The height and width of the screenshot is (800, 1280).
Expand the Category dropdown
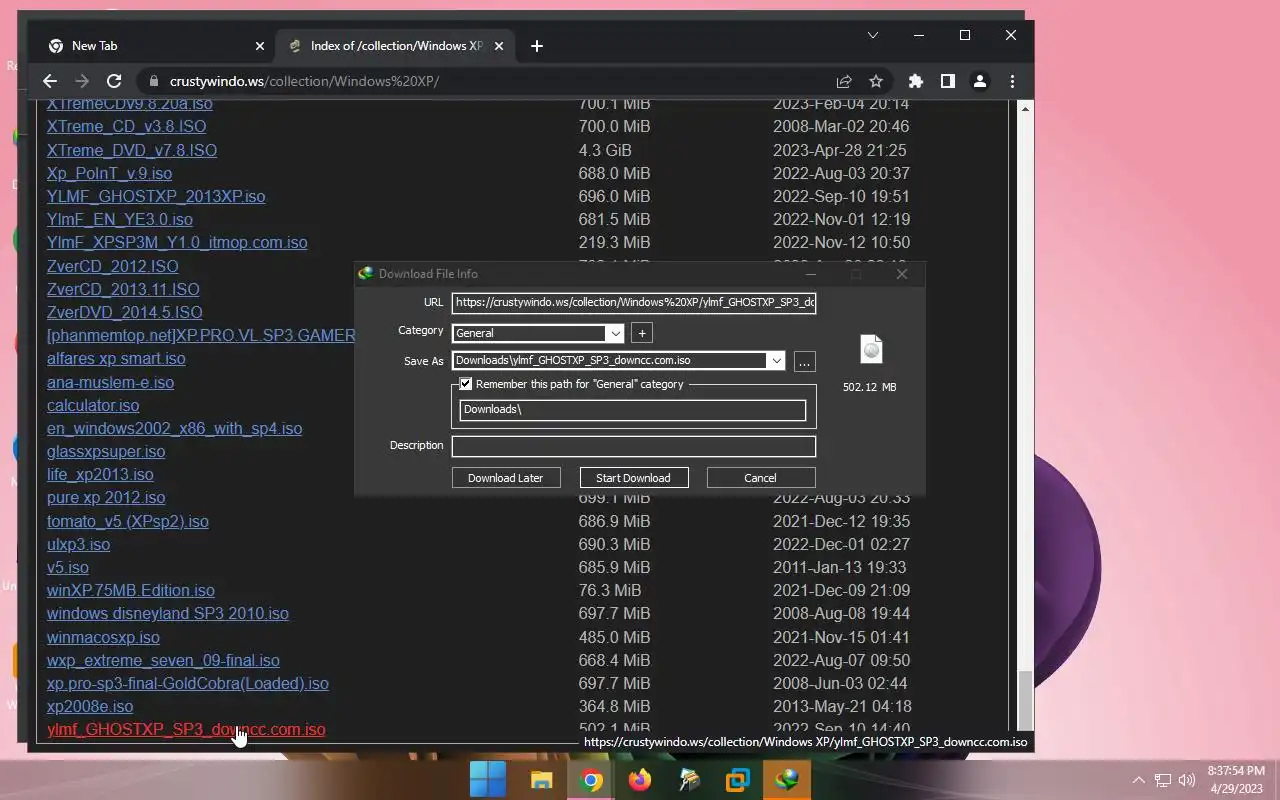click(615, 333)
